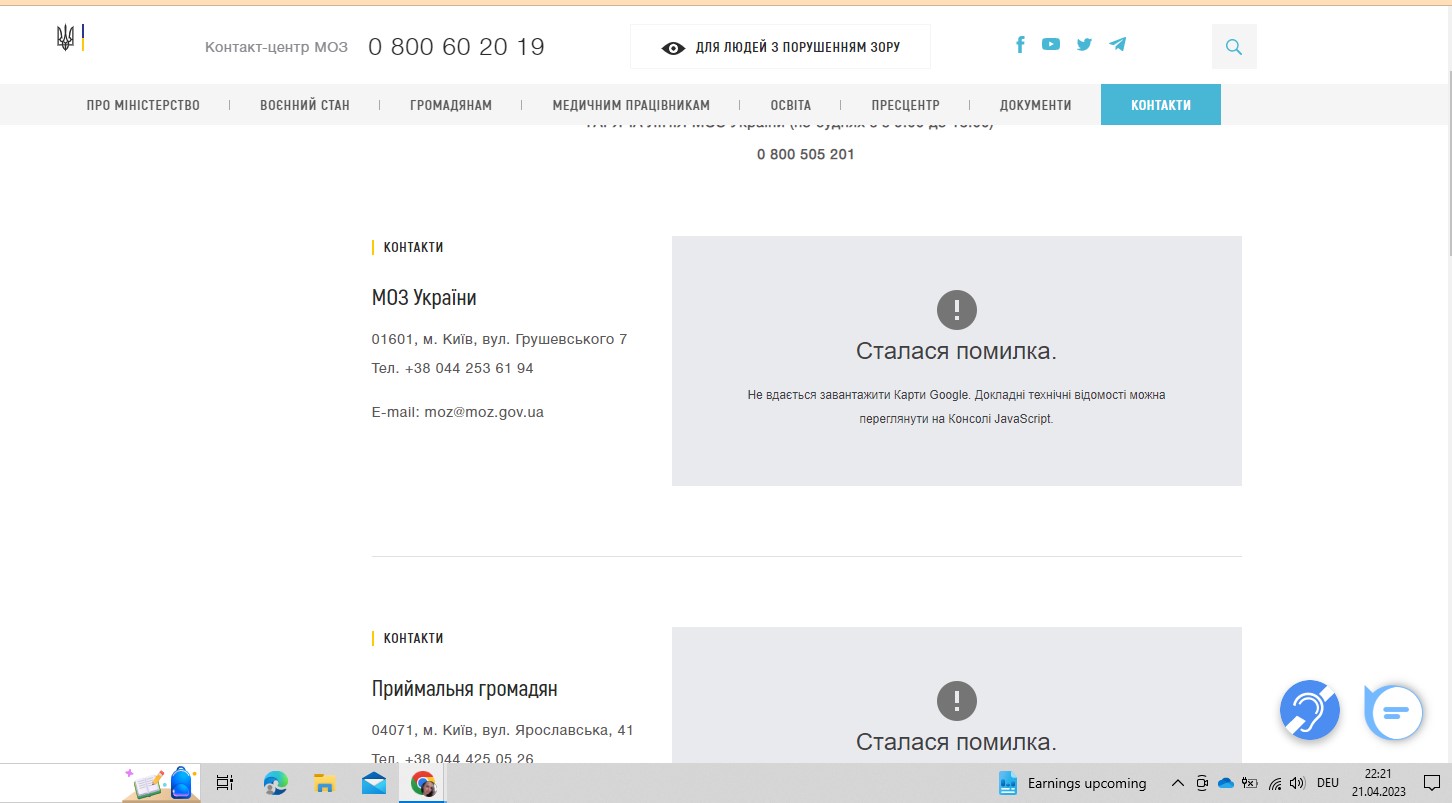Open the ministry Facebook page icon

pos(1020,45)
